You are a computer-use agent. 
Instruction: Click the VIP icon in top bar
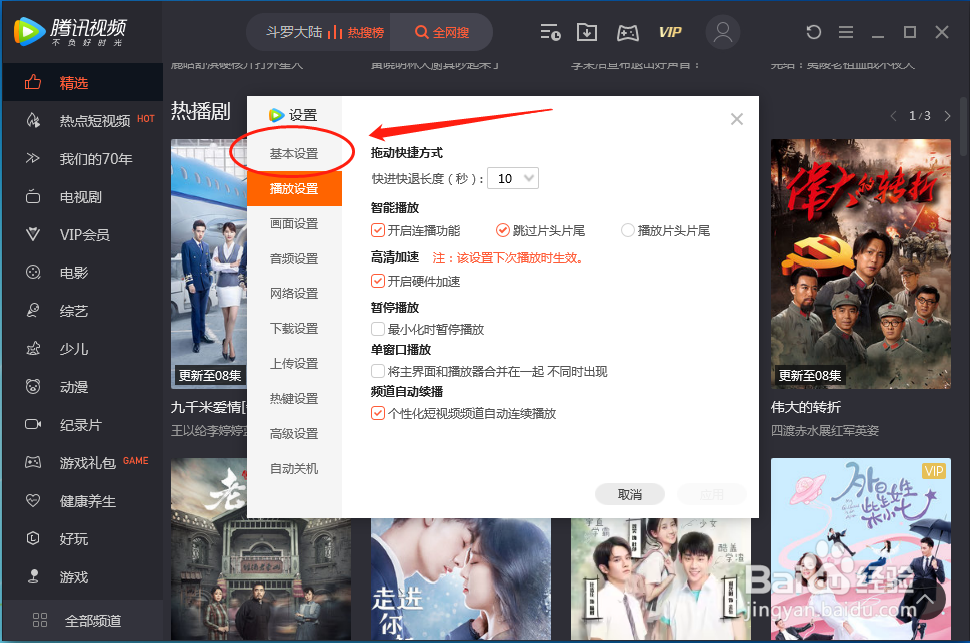click(x=670, y=32)
